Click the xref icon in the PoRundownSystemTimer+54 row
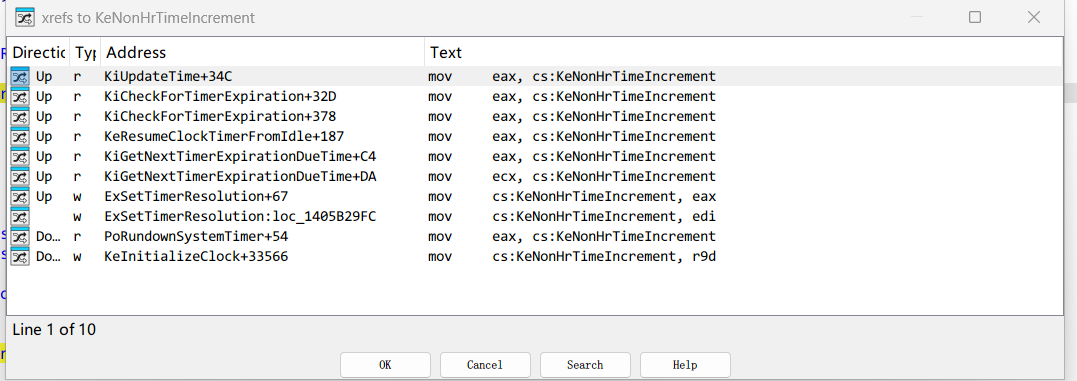Image resolution: width=1077 pixels, height=381 pixels. click(20, 237)
